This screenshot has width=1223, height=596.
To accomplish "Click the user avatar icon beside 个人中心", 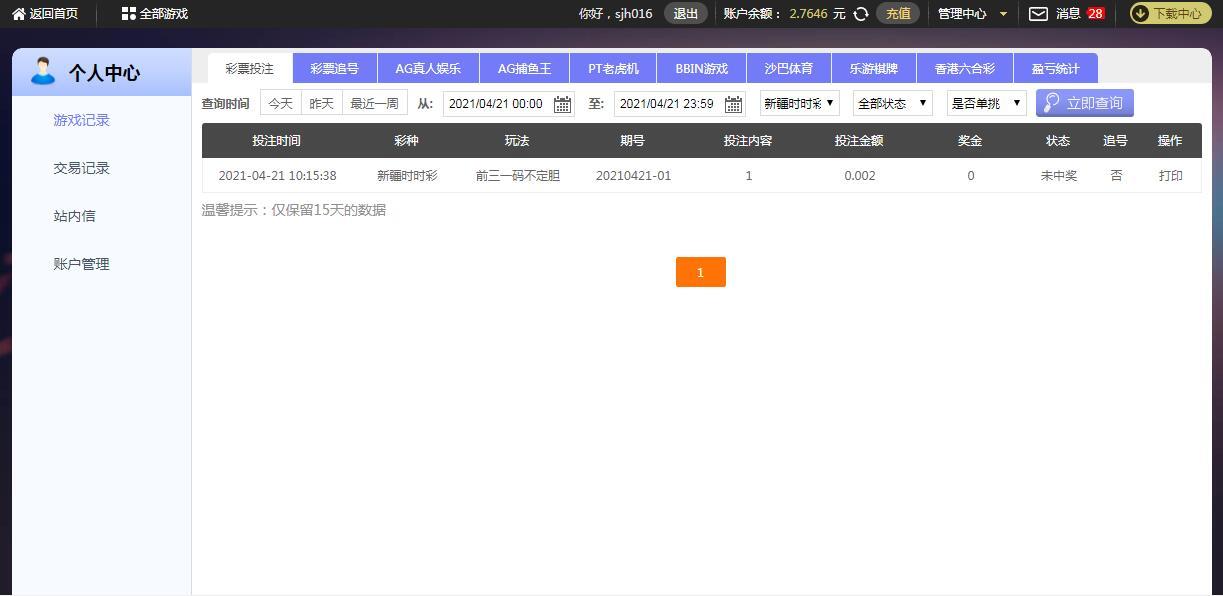I will click(x=43, y=72).
